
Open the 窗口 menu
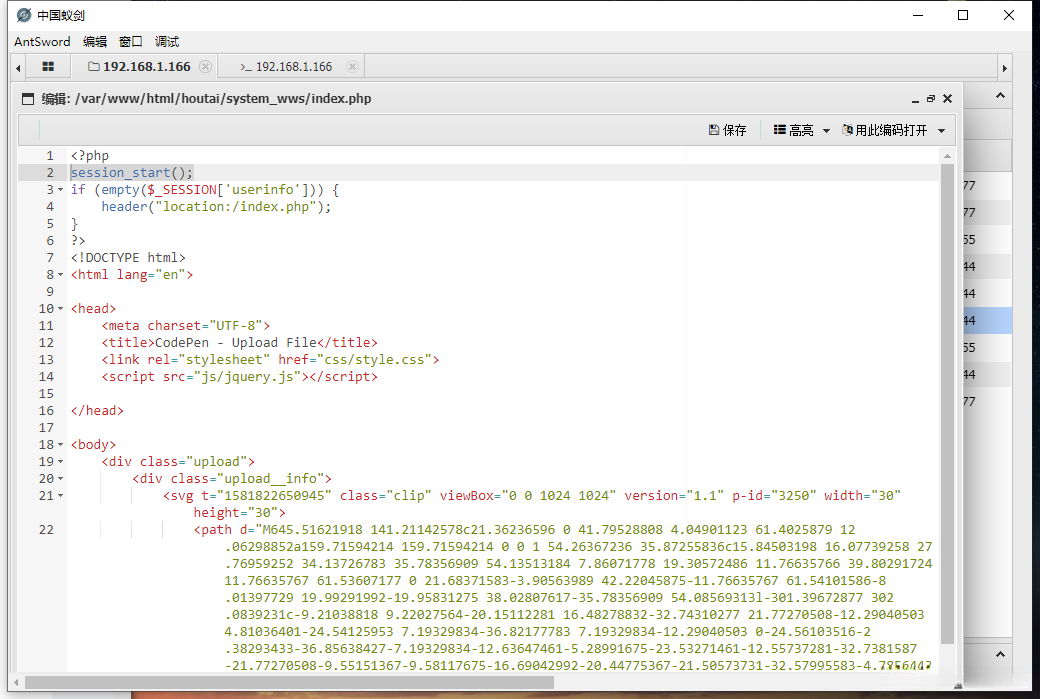[131, 42]
